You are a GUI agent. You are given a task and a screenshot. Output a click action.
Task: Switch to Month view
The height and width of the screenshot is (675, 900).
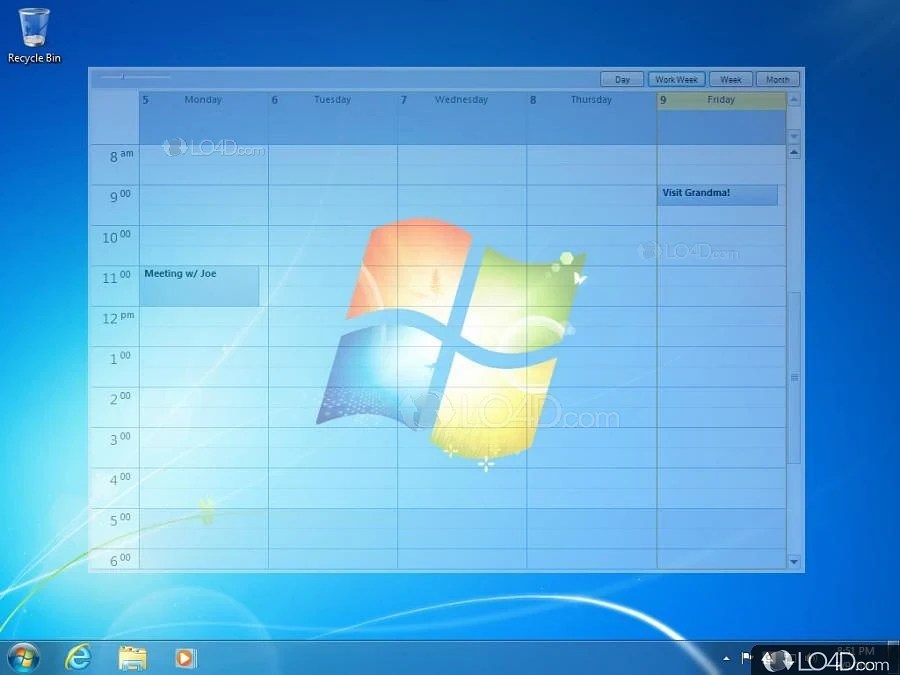(x=778, y=78)
